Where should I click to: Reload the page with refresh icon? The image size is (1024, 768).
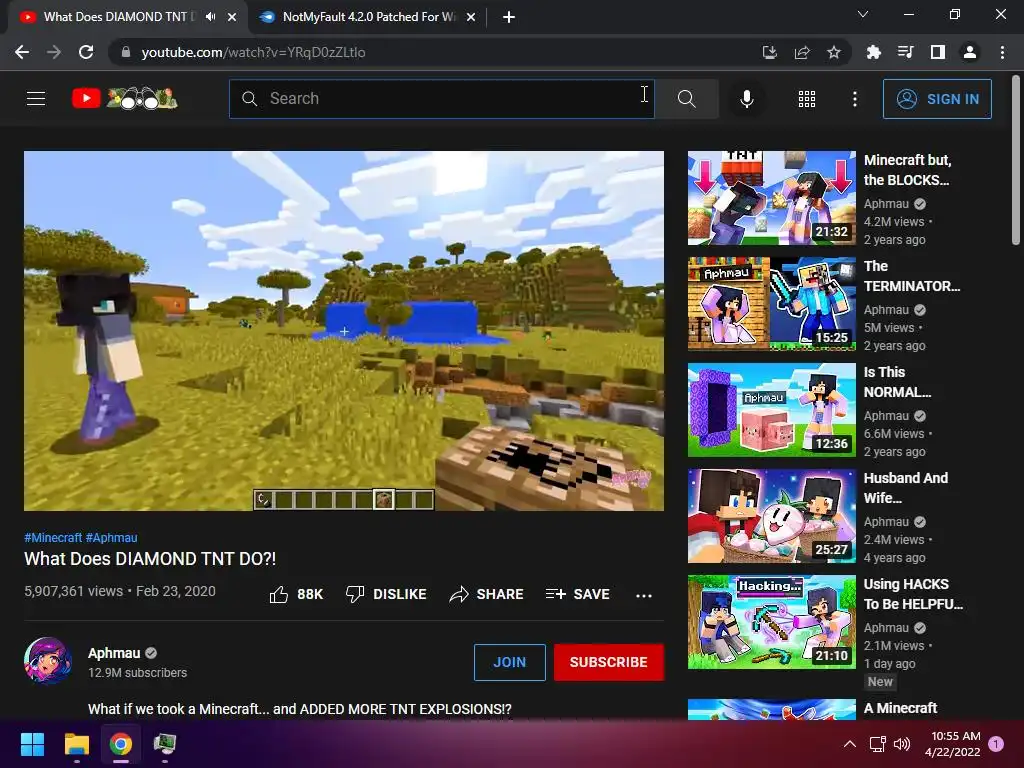click(x=86, y=52)
